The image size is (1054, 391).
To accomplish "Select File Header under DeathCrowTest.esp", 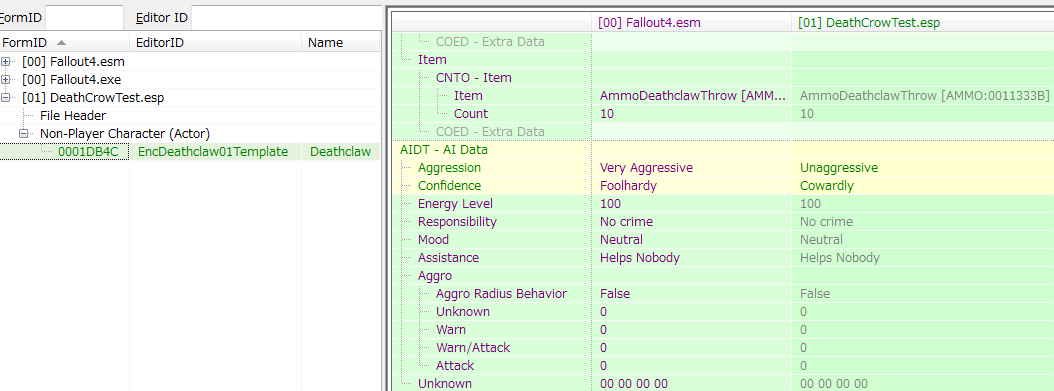I will point(73,116).
